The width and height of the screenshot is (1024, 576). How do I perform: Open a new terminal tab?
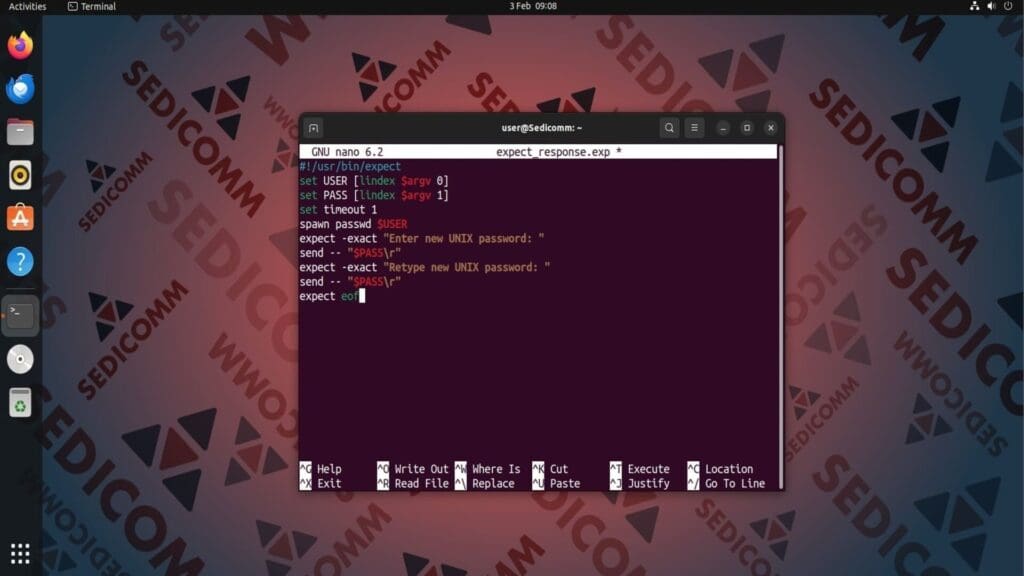[313, 128]
